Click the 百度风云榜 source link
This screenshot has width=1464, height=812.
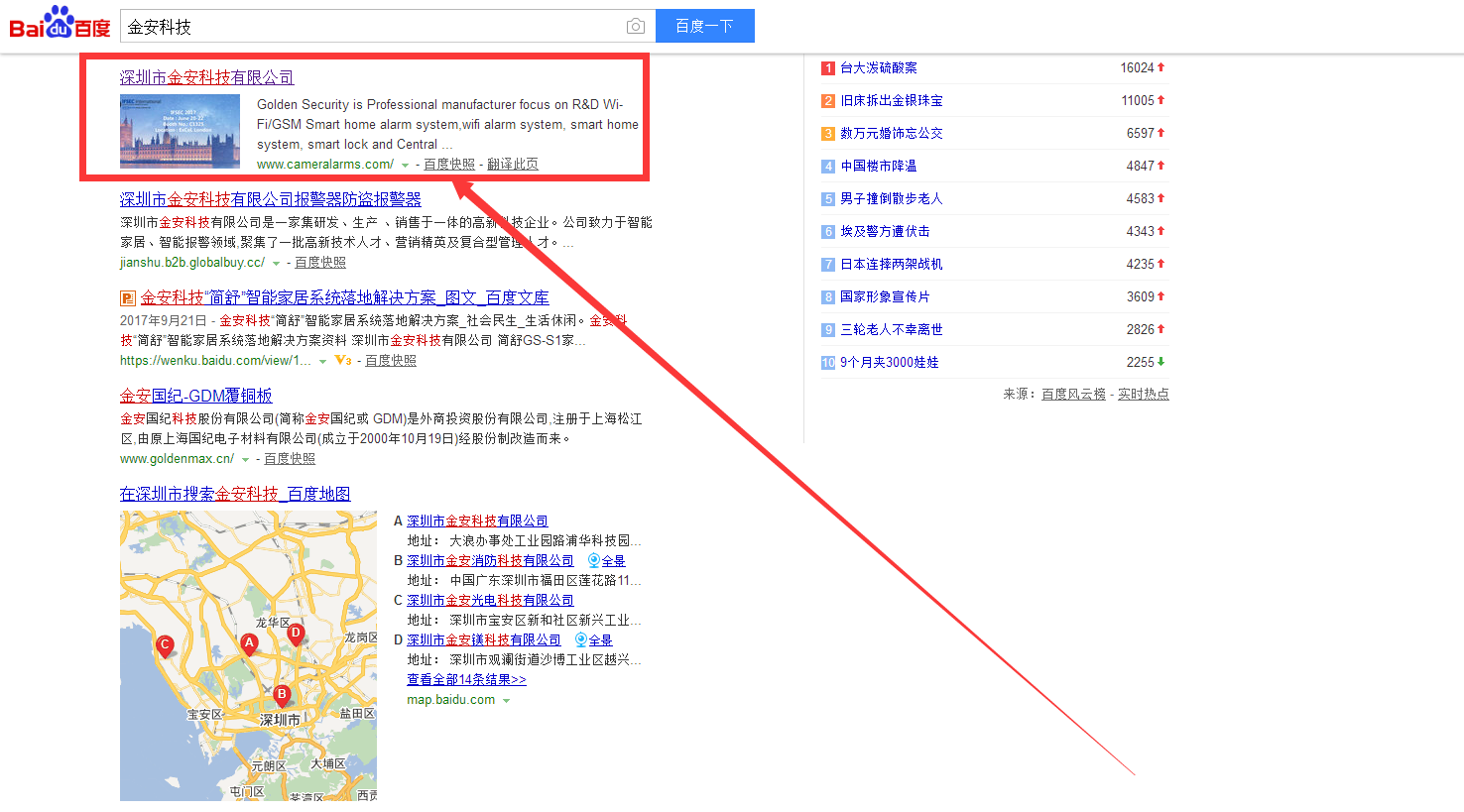[x=1073, y=394]
